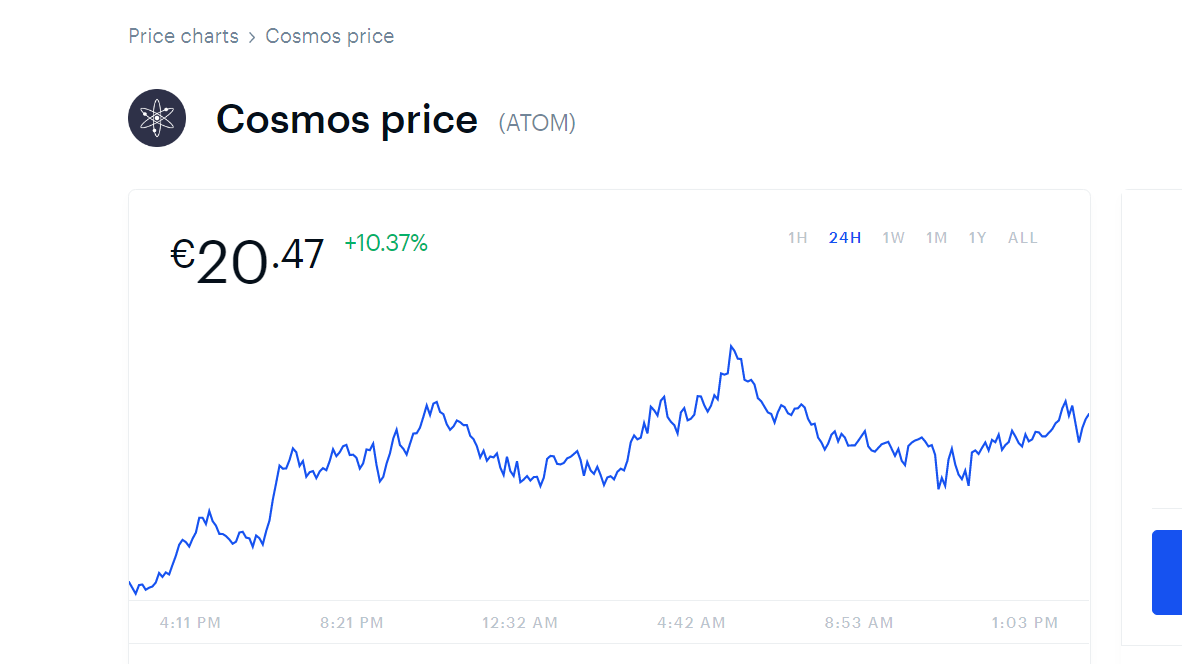
Task: Switch to the 1M time range
Action: 936,238
